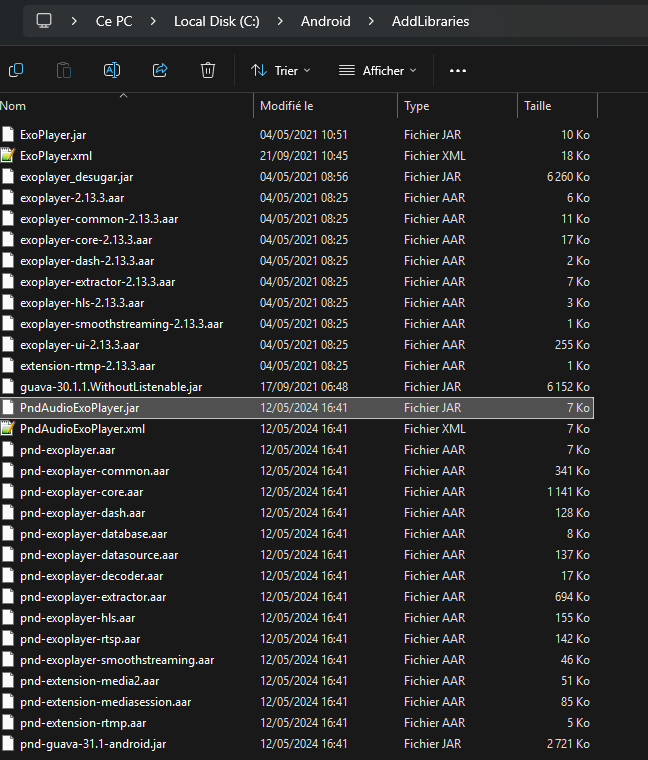Click the date 04/05/2021 10:51
Image resolution: width=648 pixels, height=760 pixels.
tap(304, 135)
